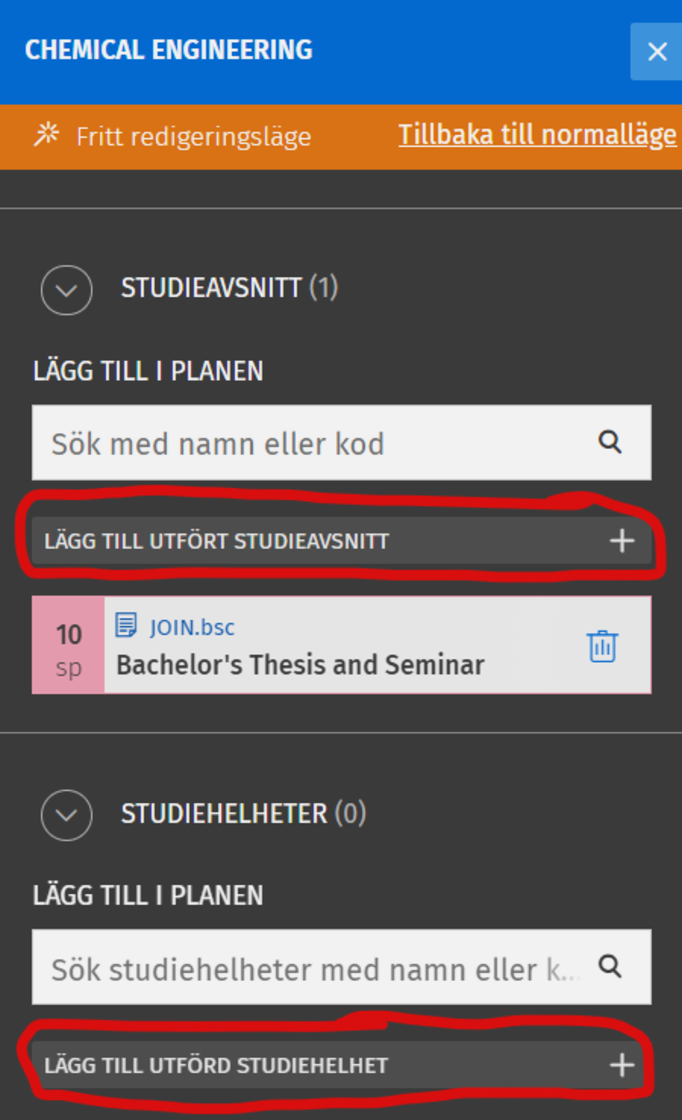The width and height of the screenshot is (682, 1120).
Task: Open the JOIN.bsc course code link
Action: point(192,627)
